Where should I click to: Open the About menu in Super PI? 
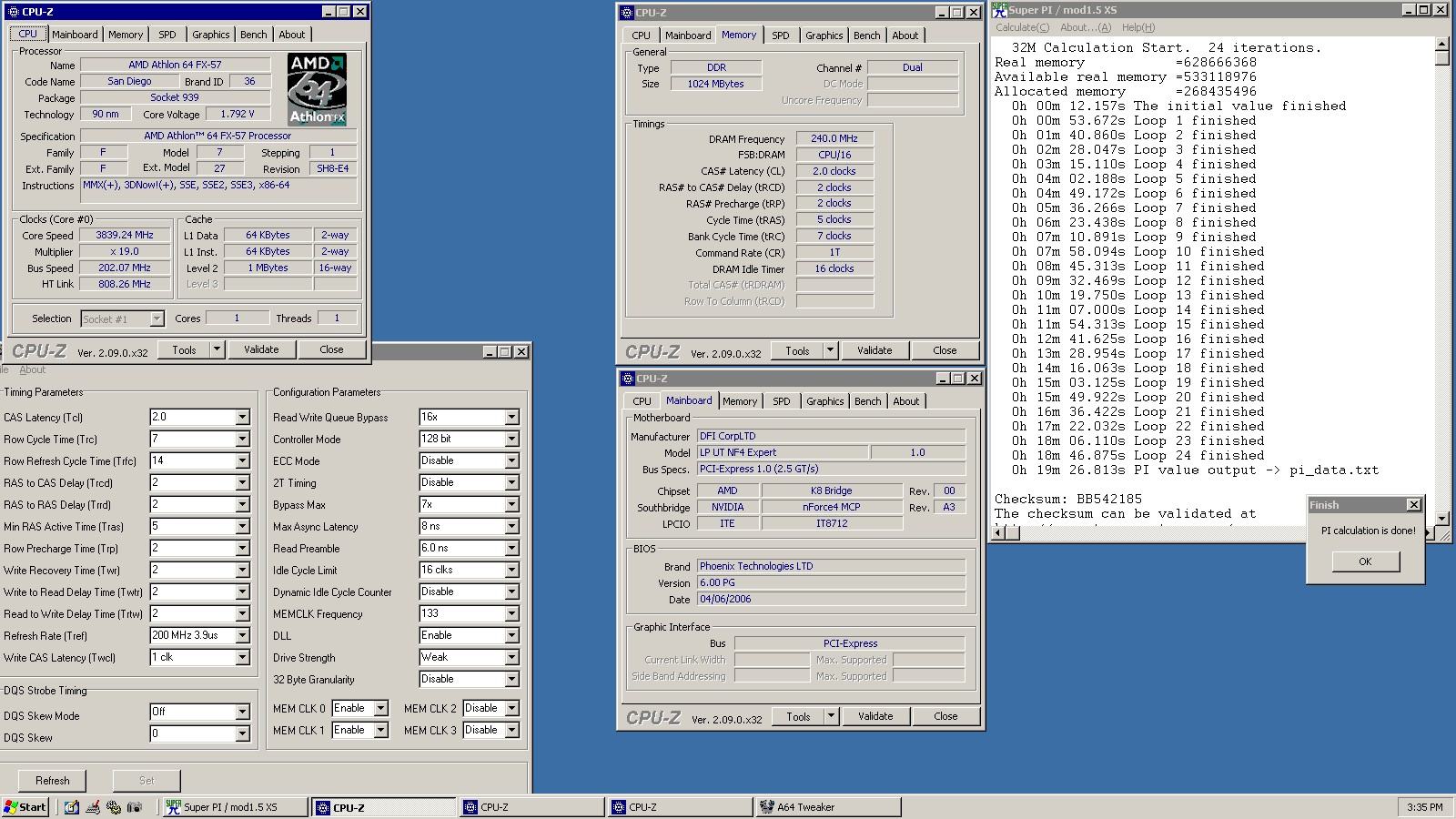pos(1085,27)
